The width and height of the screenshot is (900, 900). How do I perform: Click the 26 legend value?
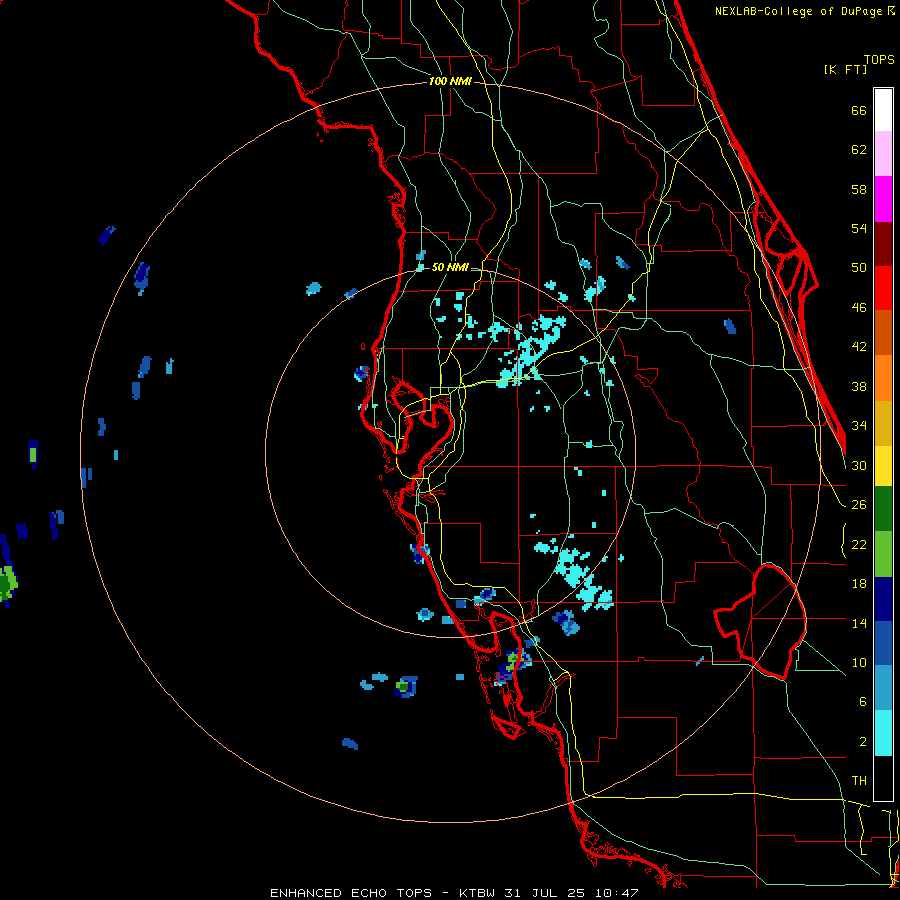pyautogui.click(x=859, y=505)
